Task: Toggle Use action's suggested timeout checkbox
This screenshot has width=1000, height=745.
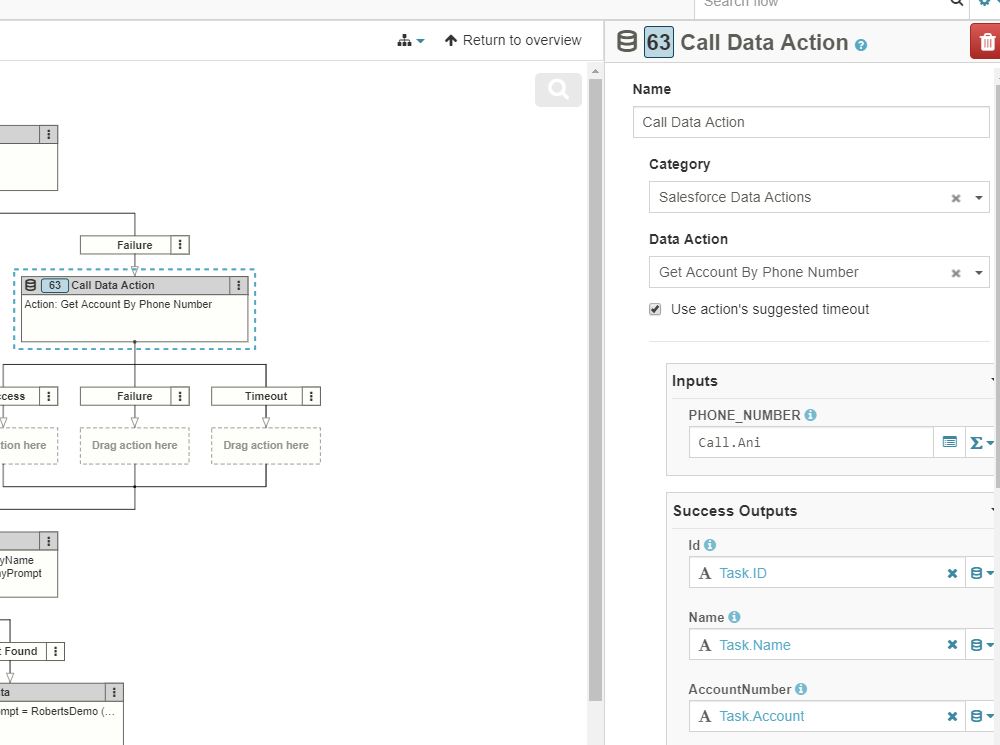Action: pyautogui.click(x=655, y=309)
